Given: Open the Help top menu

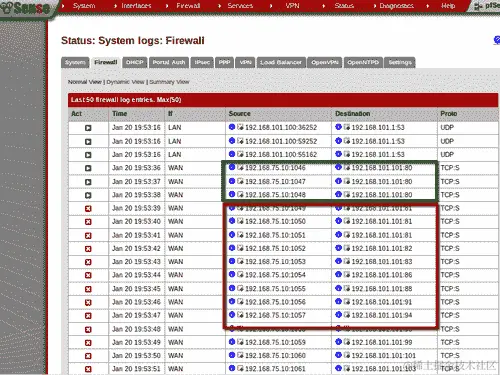Looking at the screenshot, I should pos(448,6).
